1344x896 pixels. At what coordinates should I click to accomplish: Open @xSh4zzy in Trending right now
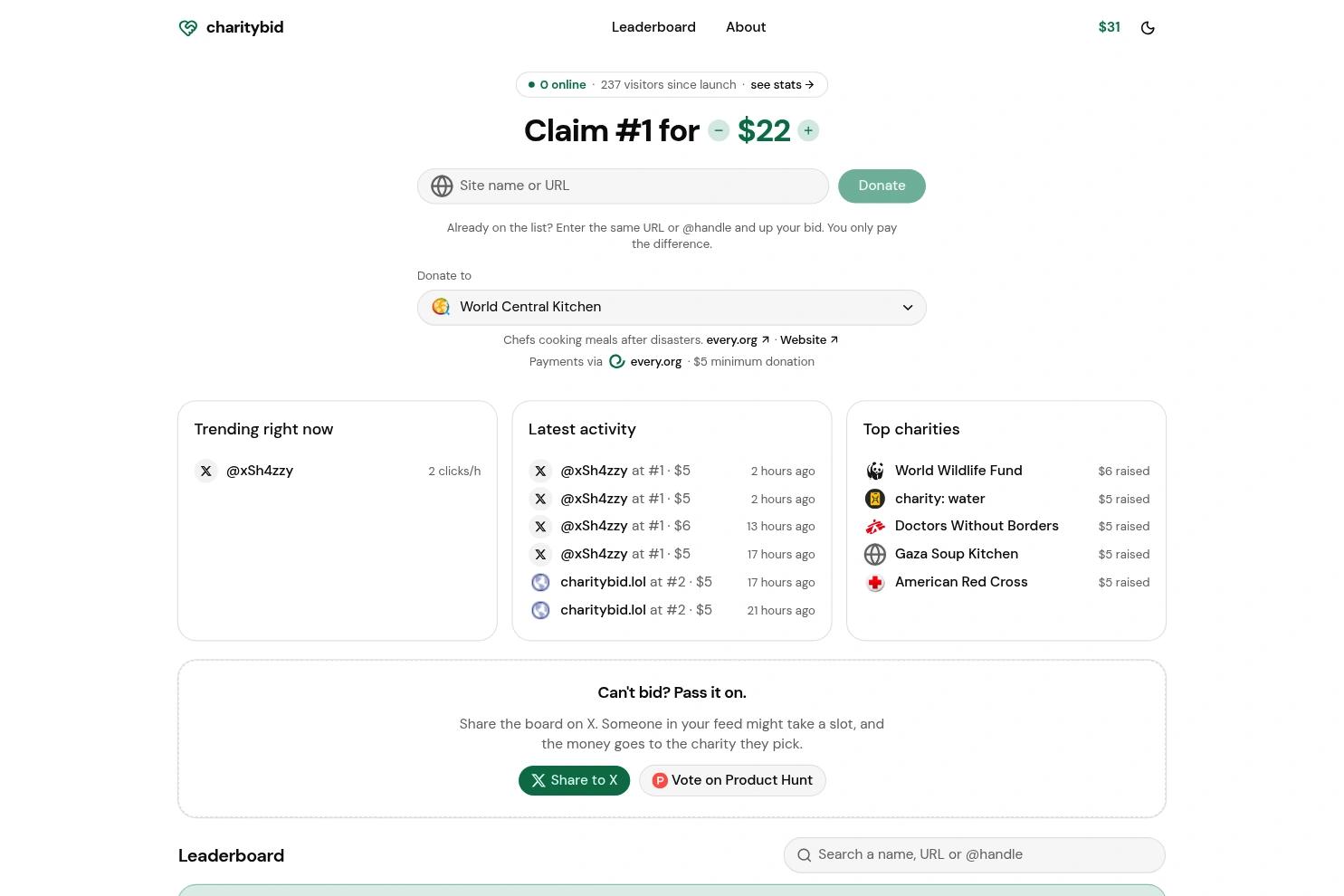point(260,471)
